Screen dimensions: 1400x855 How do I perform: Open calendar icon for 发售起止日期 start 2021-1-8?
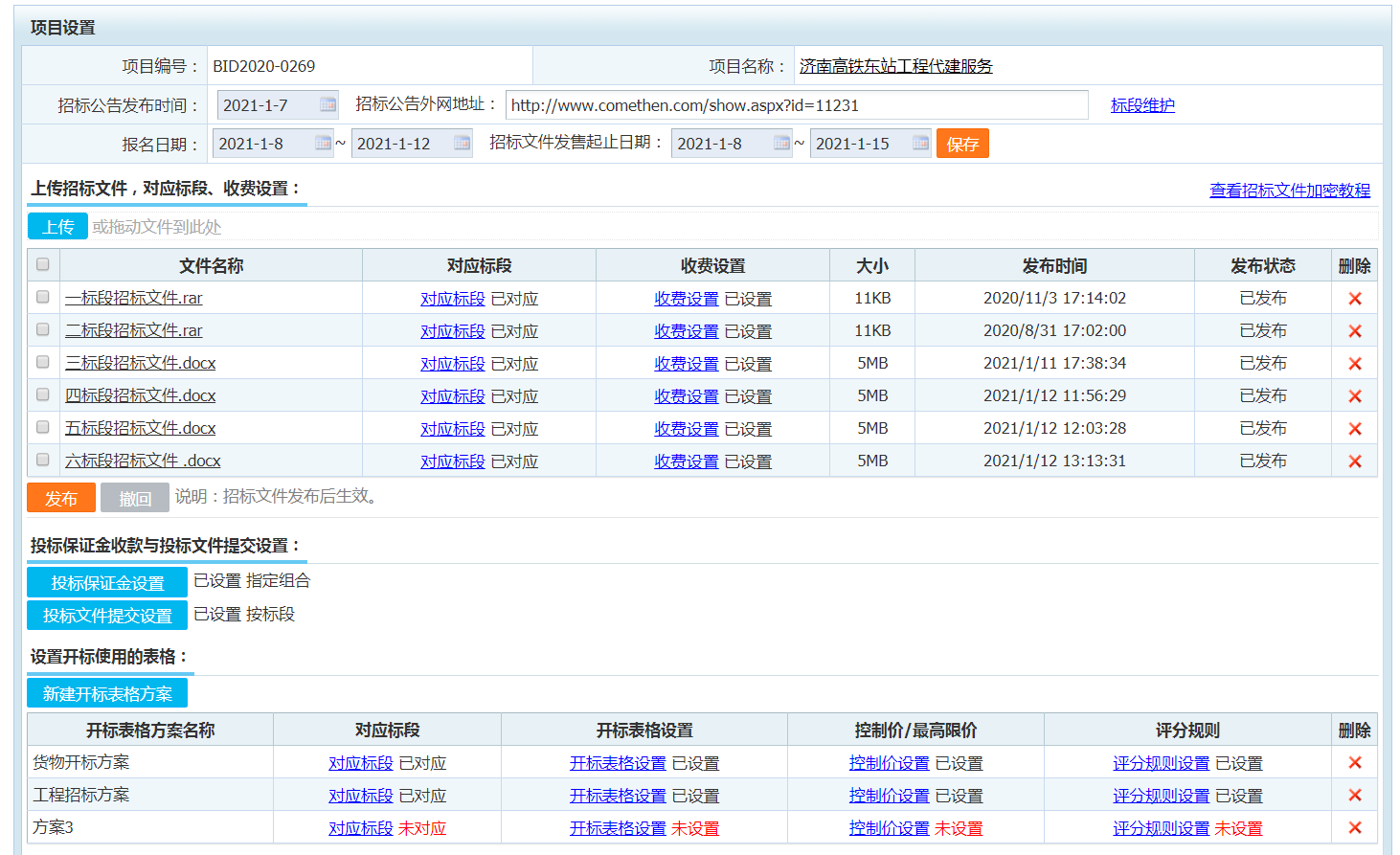click(781, 143)
